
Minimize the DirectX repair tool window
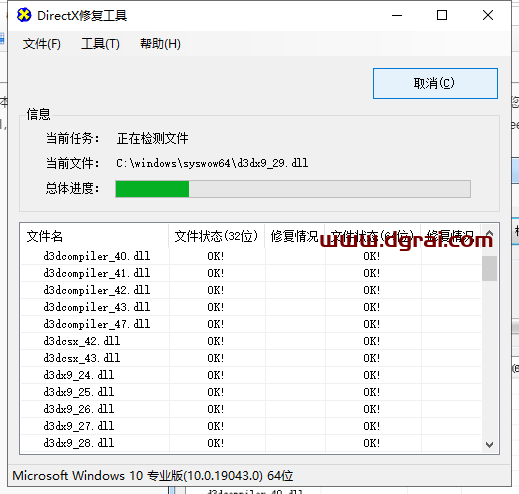point(397,15)
